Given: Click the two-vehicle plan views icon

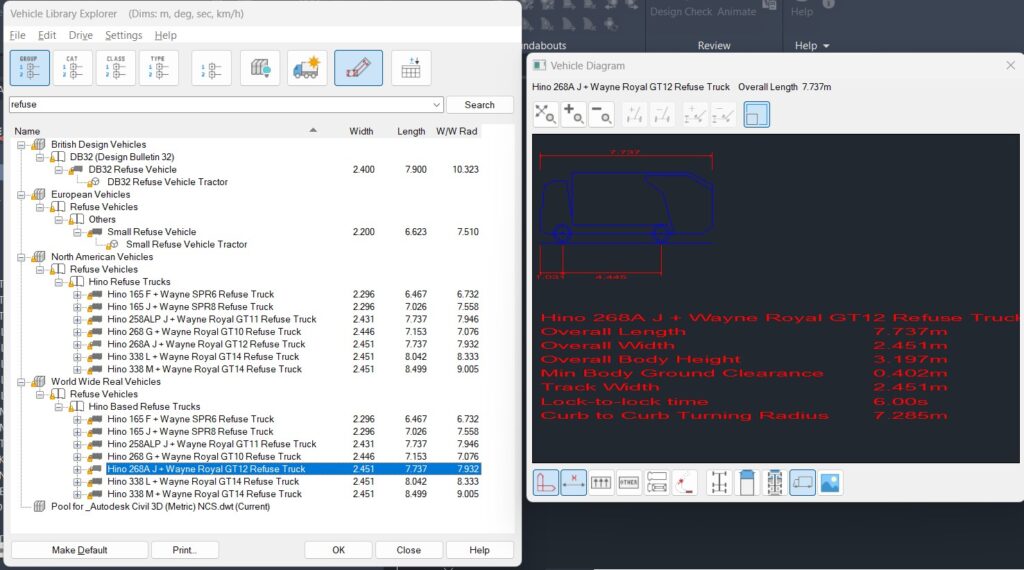Looking at the screenshot, I should [657, 483].
